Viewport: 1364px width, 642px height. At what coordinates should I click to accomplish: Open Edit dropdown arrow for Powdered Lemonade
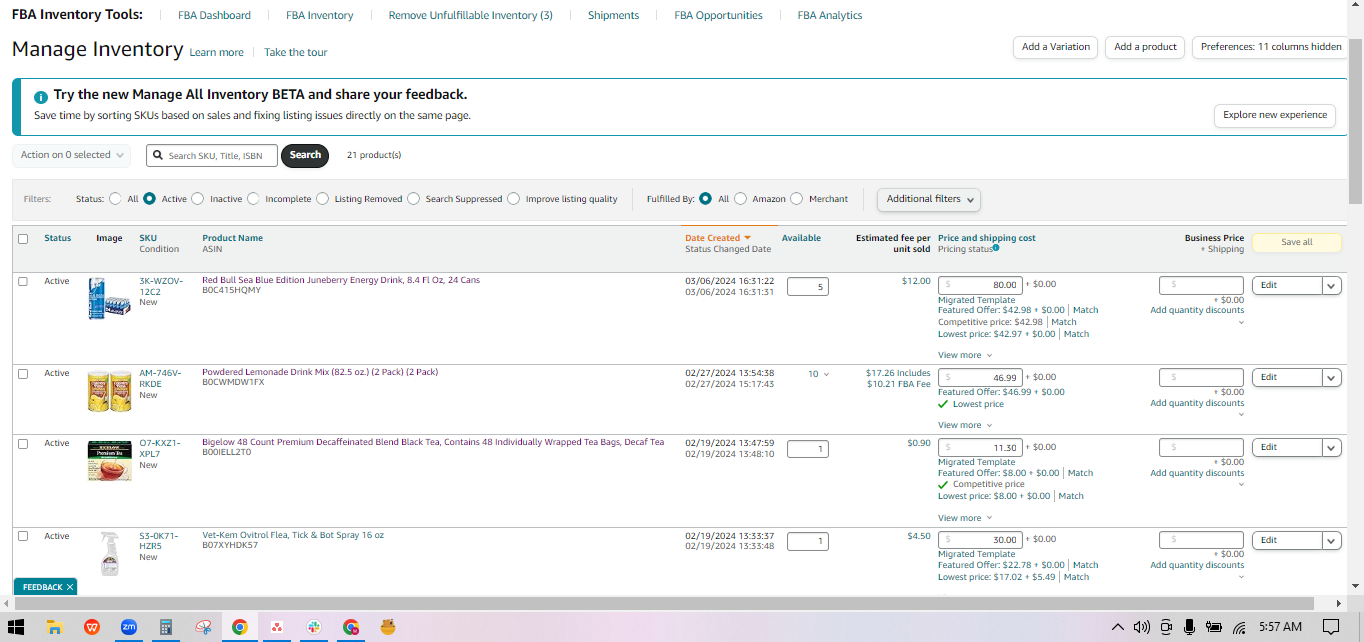(1331, 377)
